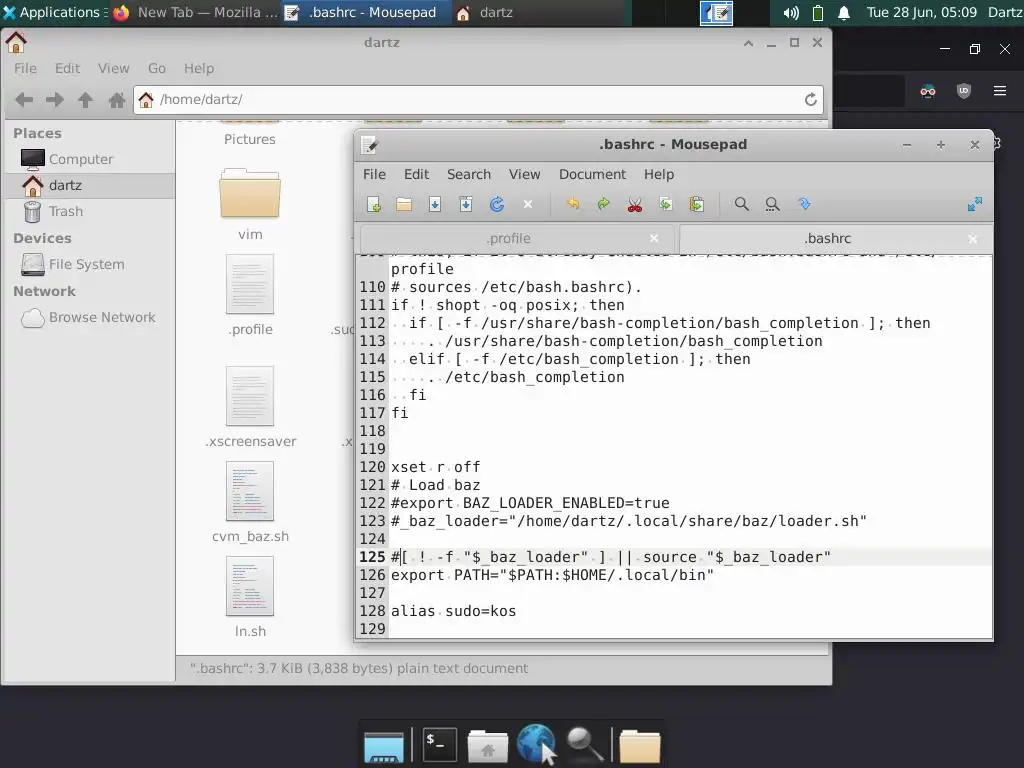This screenshot has width=1024, height=768.
Task: Toggle fullscreen mode in Mousepad toolbar
Action: [x=974, y=204]
